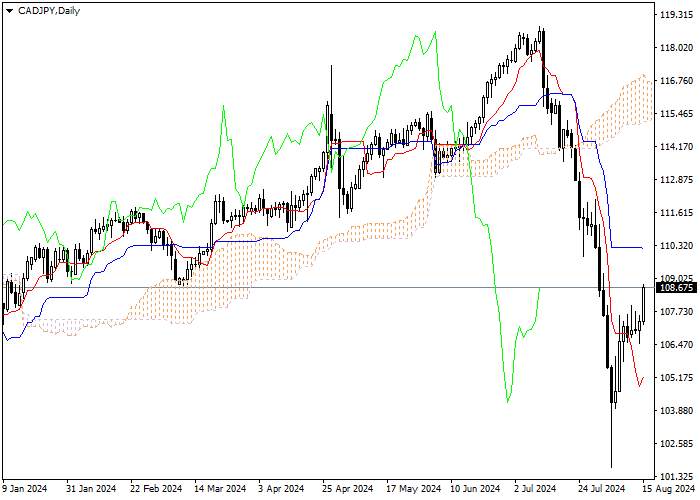The width and height of the screenshot is (700, 500).
Task: Select the 3 Apr 2024 date label
Action: point(282,489)
